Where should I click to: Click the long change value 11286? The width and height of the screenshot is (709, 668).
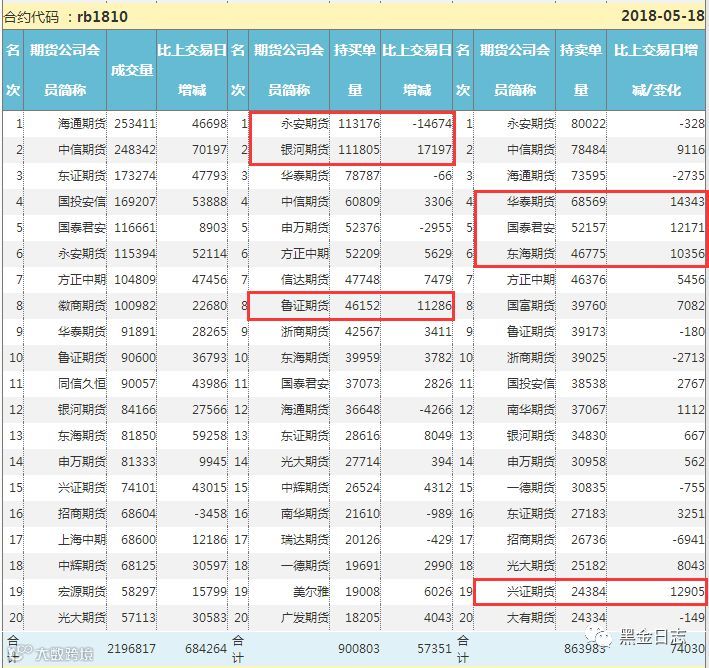(x=434, y=306)
